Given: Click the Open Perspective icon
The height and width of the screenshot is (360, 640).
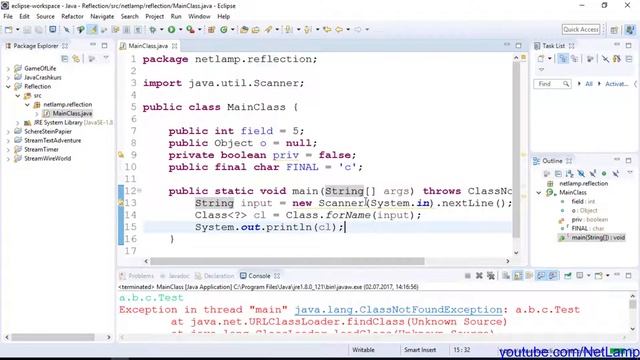Looking at the screenshot, I should 614,29.
